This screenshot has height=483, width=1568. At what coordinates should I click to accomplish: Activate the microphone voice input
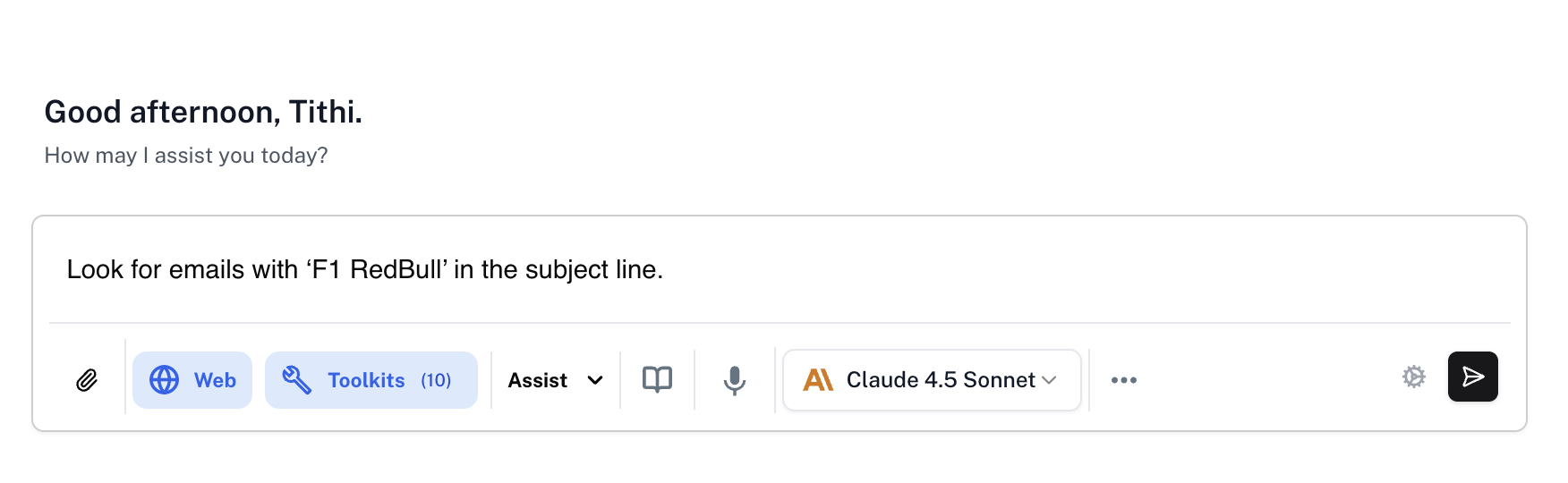pyautogui.click(x=735, y=380)
